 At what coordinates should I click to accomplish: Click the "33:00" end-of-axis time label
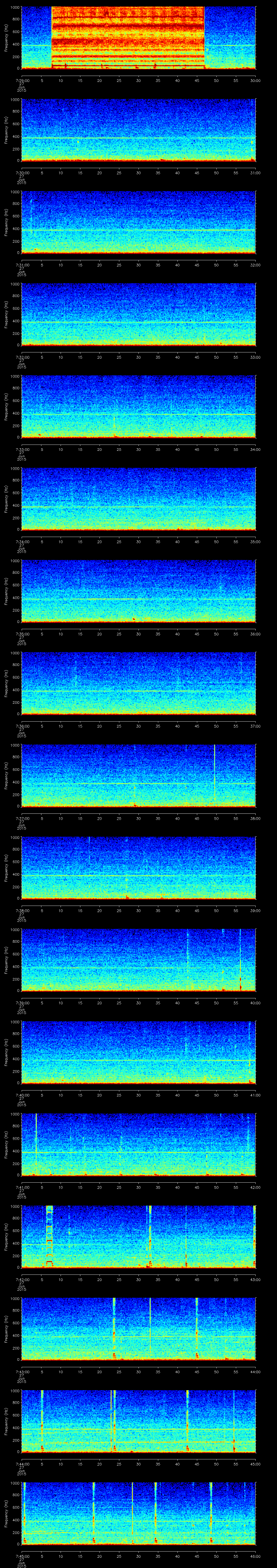(x=255, y=357)
